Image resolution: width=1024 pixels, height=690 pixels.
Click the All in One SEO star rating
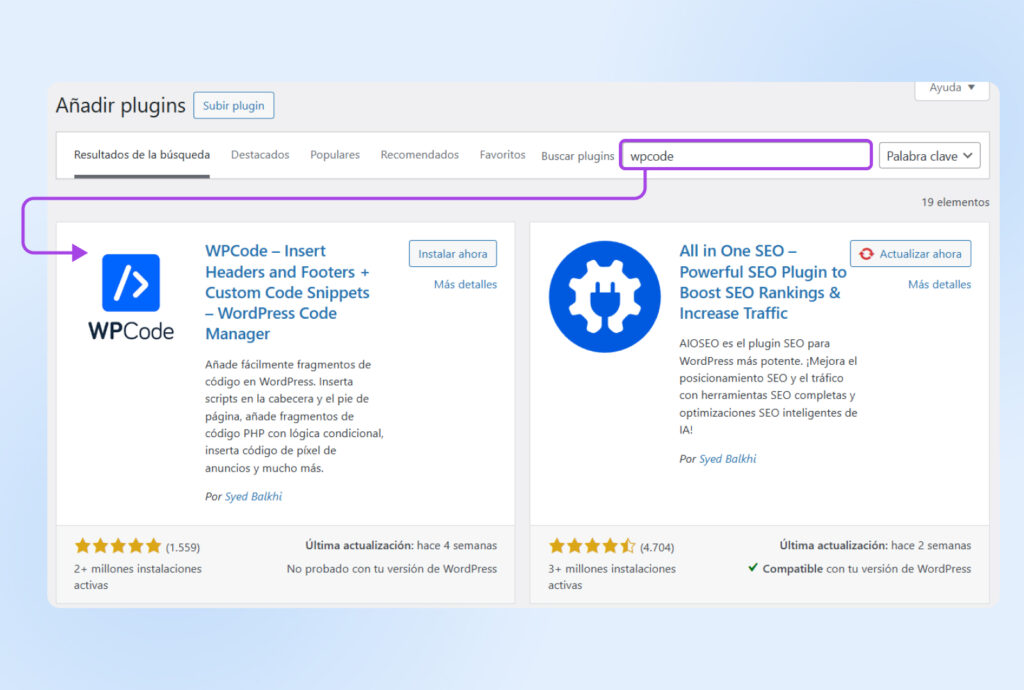click(x=592, y=546)
